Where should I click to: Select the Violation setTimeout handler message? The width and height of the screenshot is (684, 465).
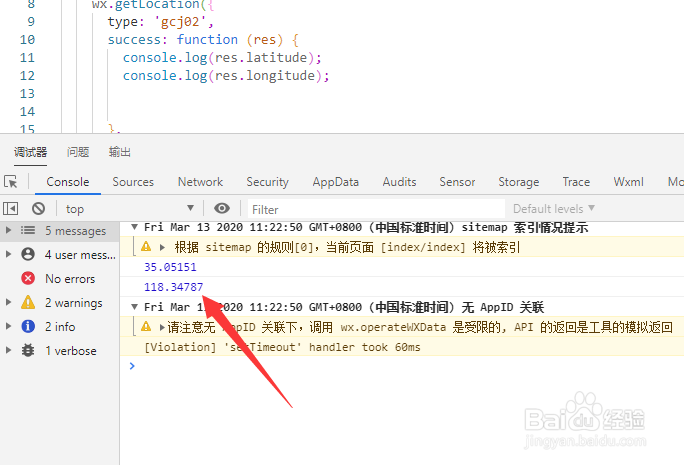pos(282,347)
